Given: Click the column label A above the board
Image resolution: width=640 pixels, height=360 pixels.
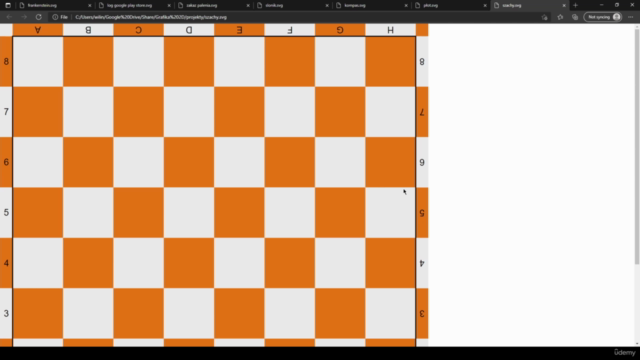Looking at the screenshot, I should pyautogui.click(x=38, y=30).
